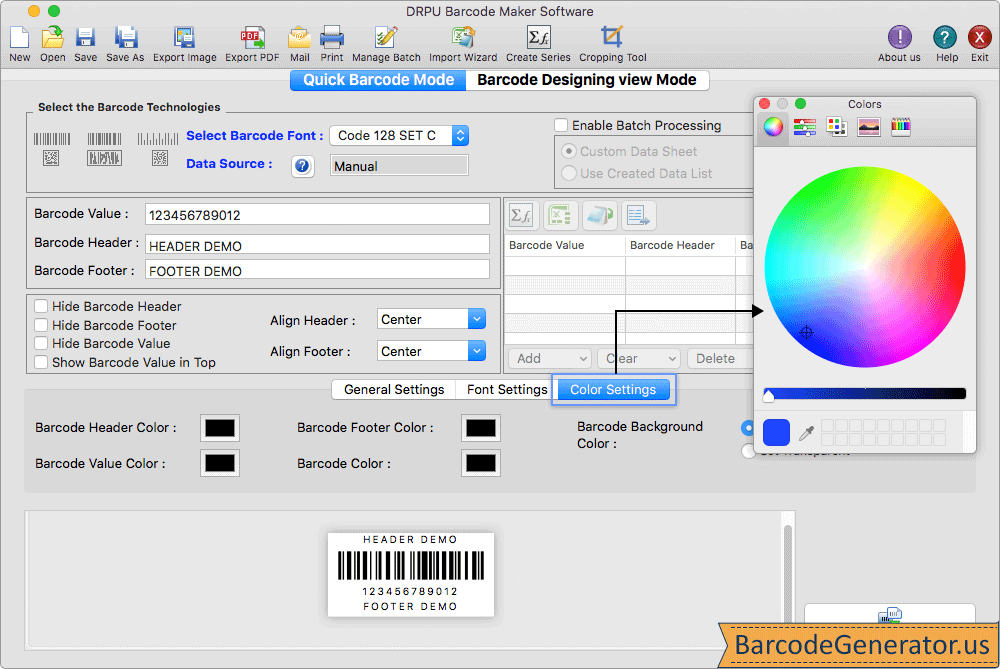Enable Batch Processing checkbox

561,126
